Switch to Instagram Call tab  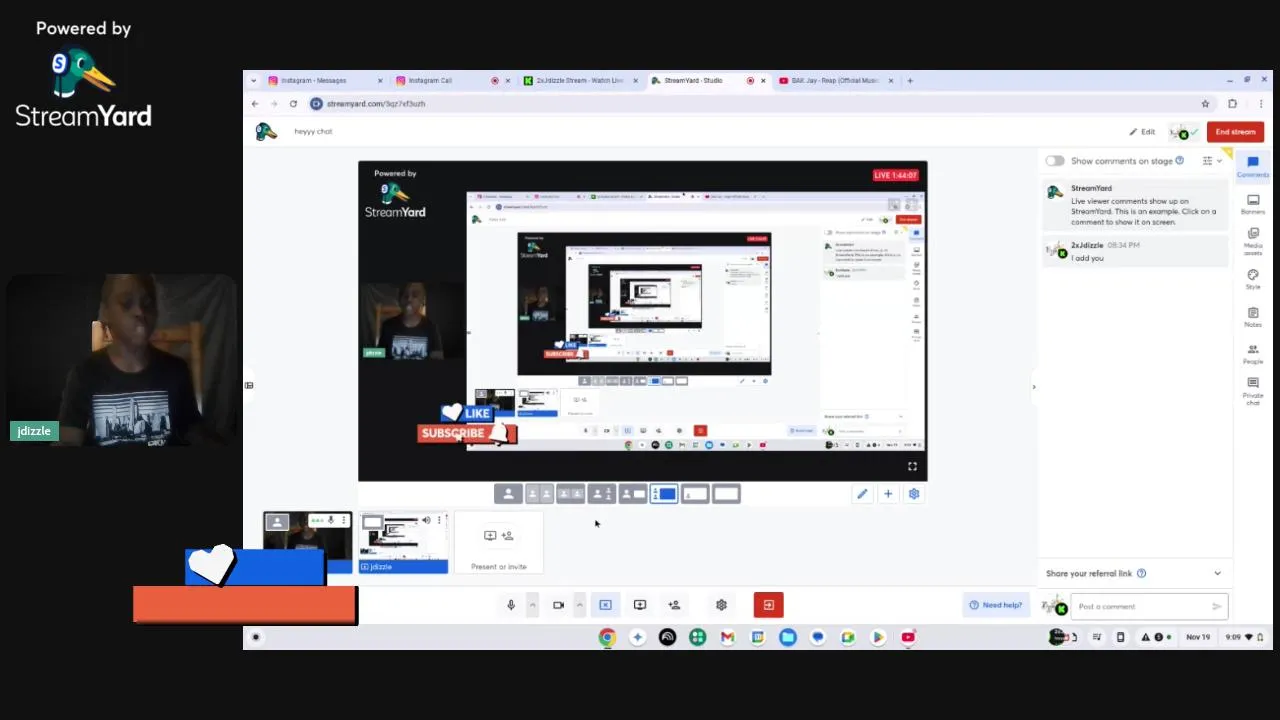click(x=452, y=81)
